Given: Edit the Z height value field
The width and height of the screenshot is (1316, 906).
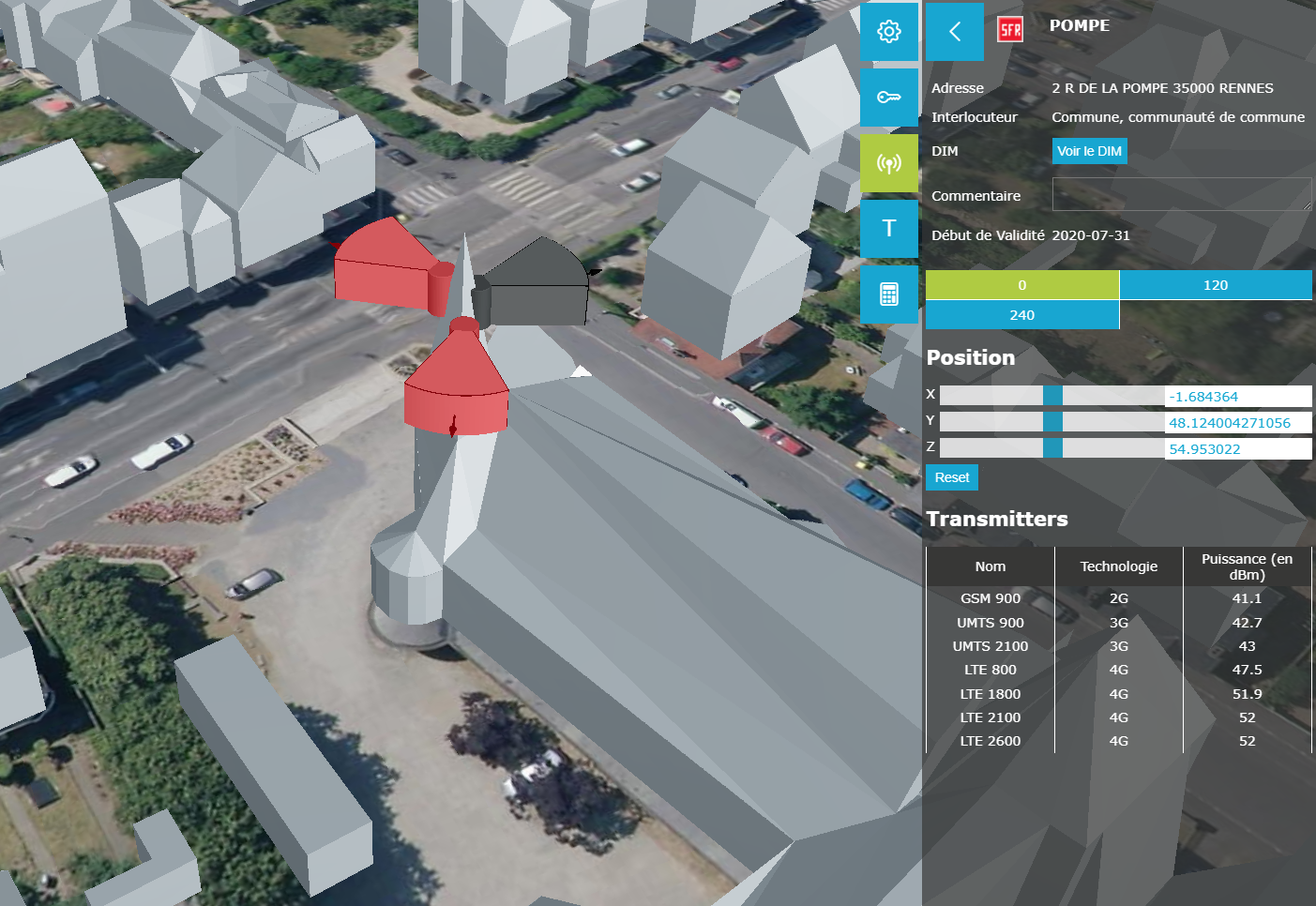Looking at the screenshot, I should click(x=1237, y=449).
